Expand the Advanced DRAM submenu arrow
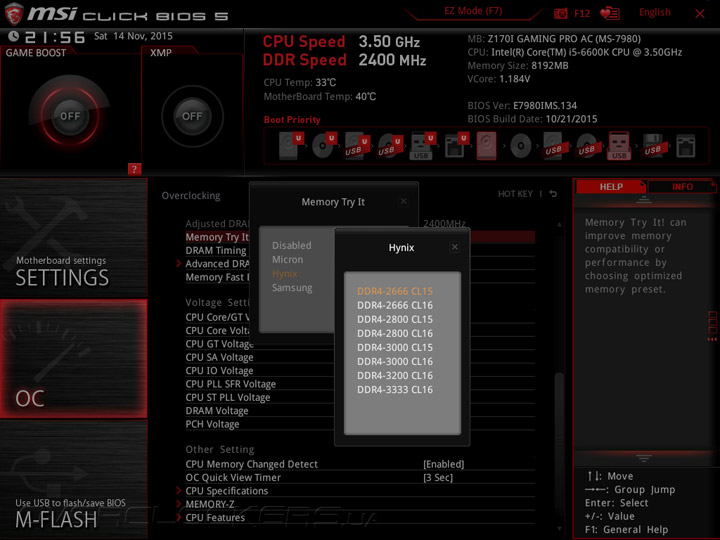The height and width of the screenshot is (540, 720). click(179, 264)
